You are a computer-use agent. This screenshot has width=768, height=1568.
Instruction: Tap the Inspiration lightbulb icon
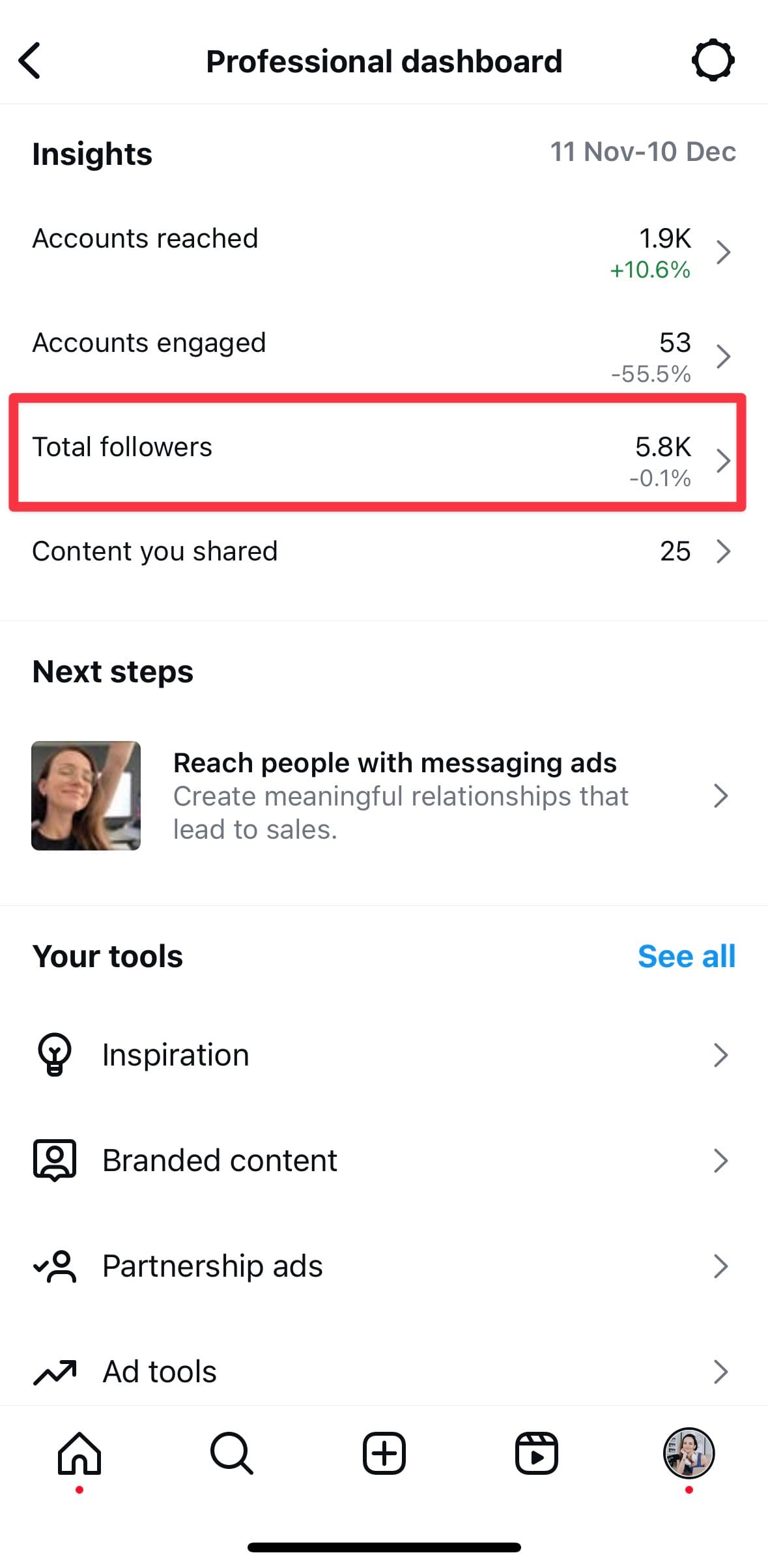click(x=55, y=1054)
